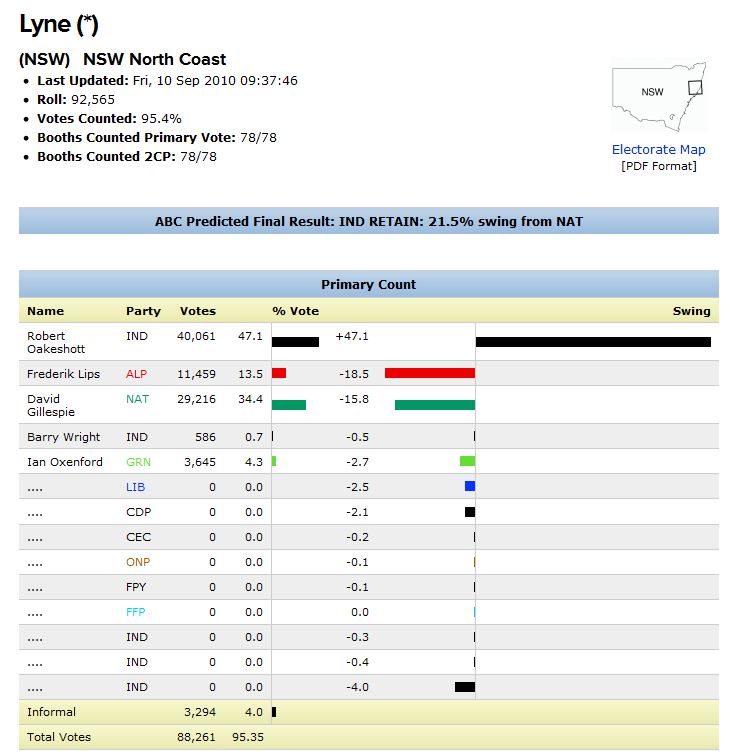Click the Votes column header
Screen dimensions: 732x756
click(197, 311)
